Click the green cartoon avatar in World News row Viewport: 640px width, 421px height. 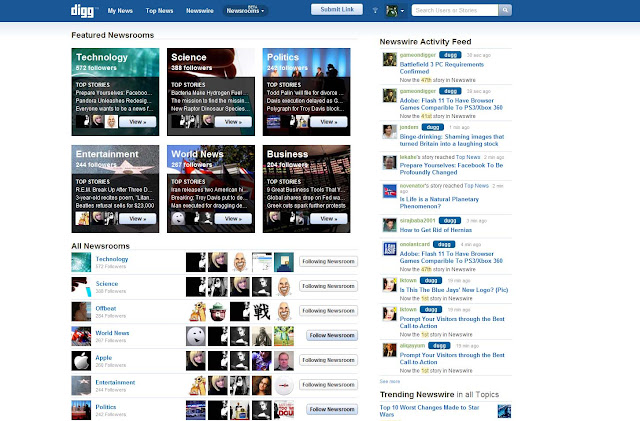pyautogui.click(x=284, y=336)
